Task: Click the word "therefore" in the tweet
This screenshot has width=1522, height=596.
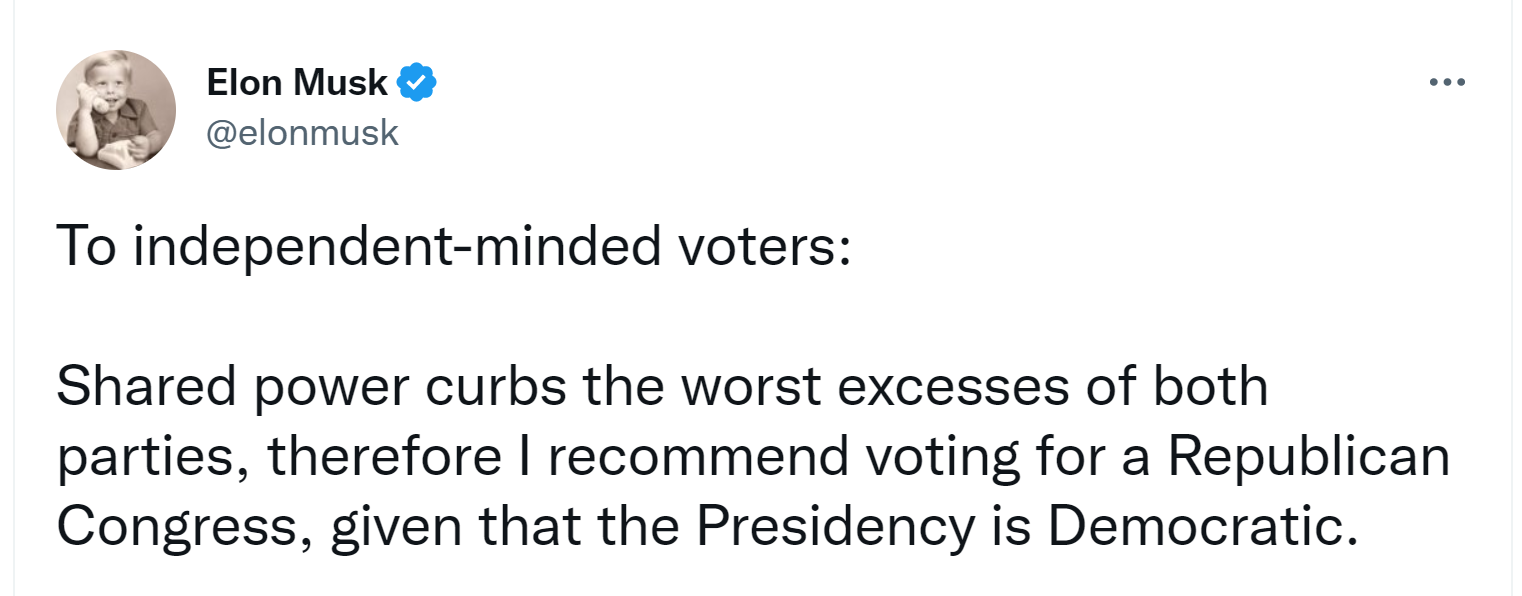Action: [385, 457]
